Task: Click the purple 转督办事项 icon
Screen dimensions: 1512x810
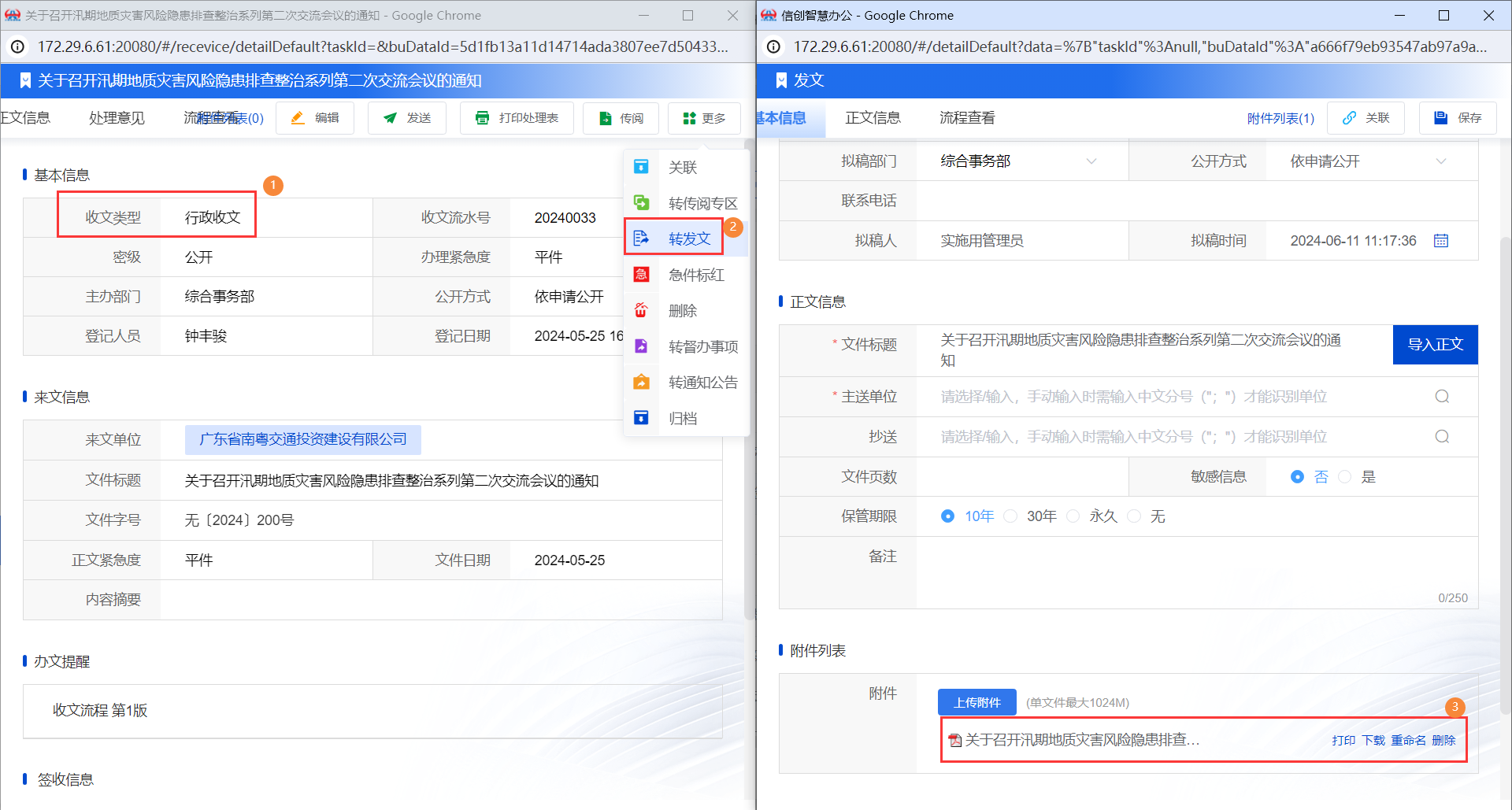Action: [641, 346]
